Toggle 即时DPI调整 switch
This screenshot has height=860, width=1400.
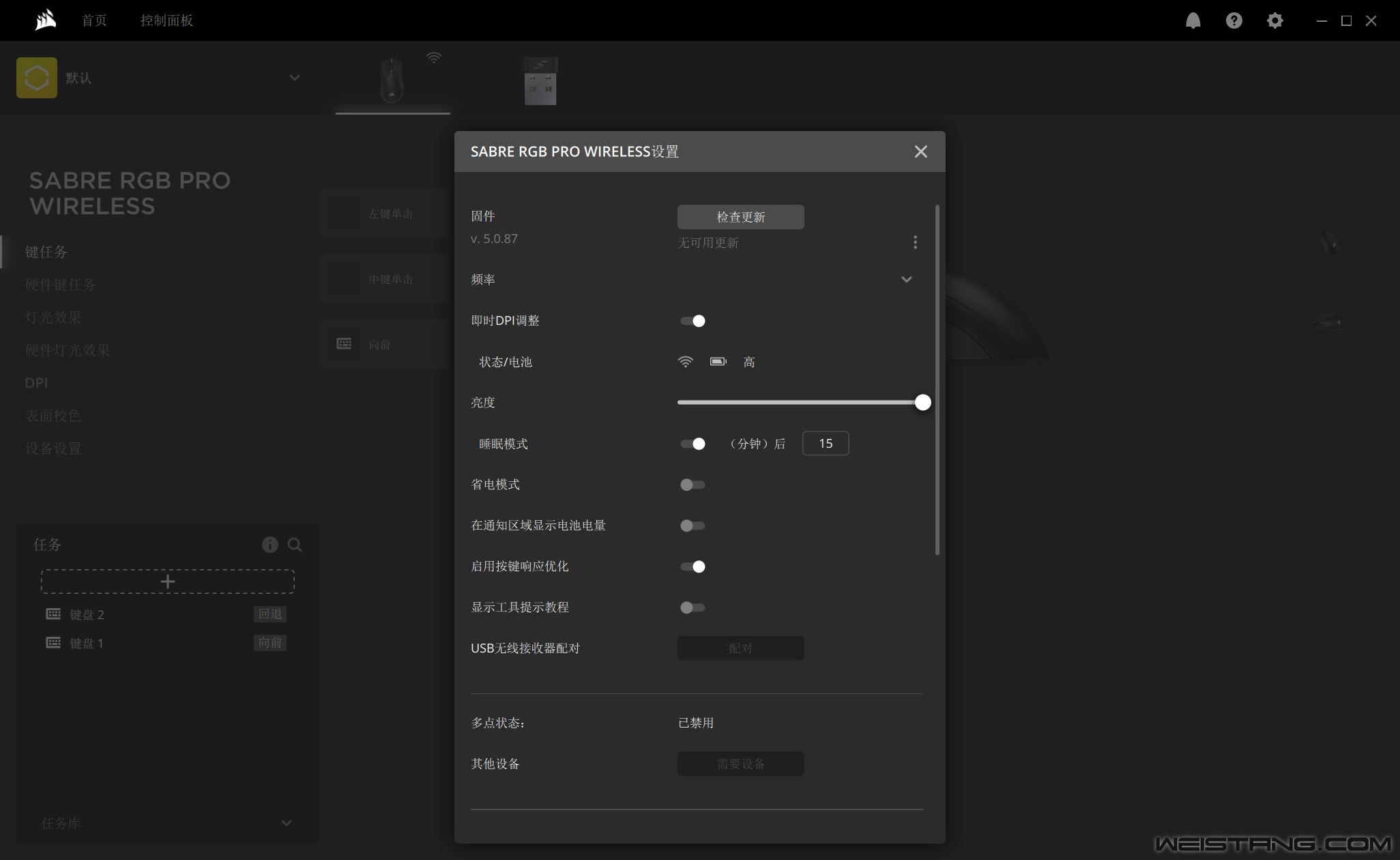[692, 321]
